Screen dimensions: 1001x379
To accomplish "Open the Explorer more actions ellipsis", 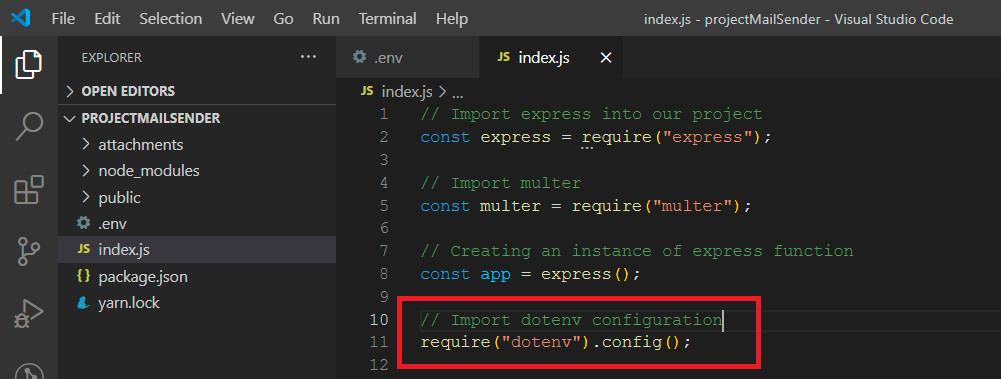I will (x=308, y=57).
